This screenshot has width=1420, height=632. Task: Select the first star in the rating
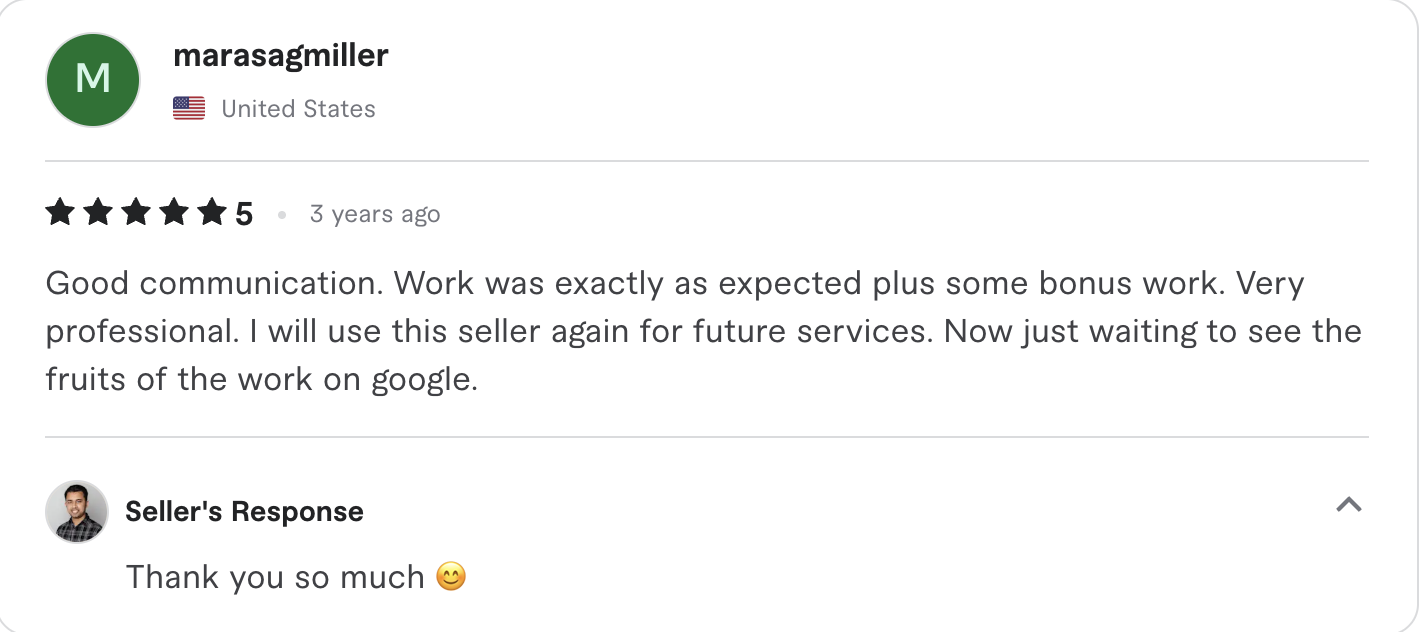(x=58, y=212)
